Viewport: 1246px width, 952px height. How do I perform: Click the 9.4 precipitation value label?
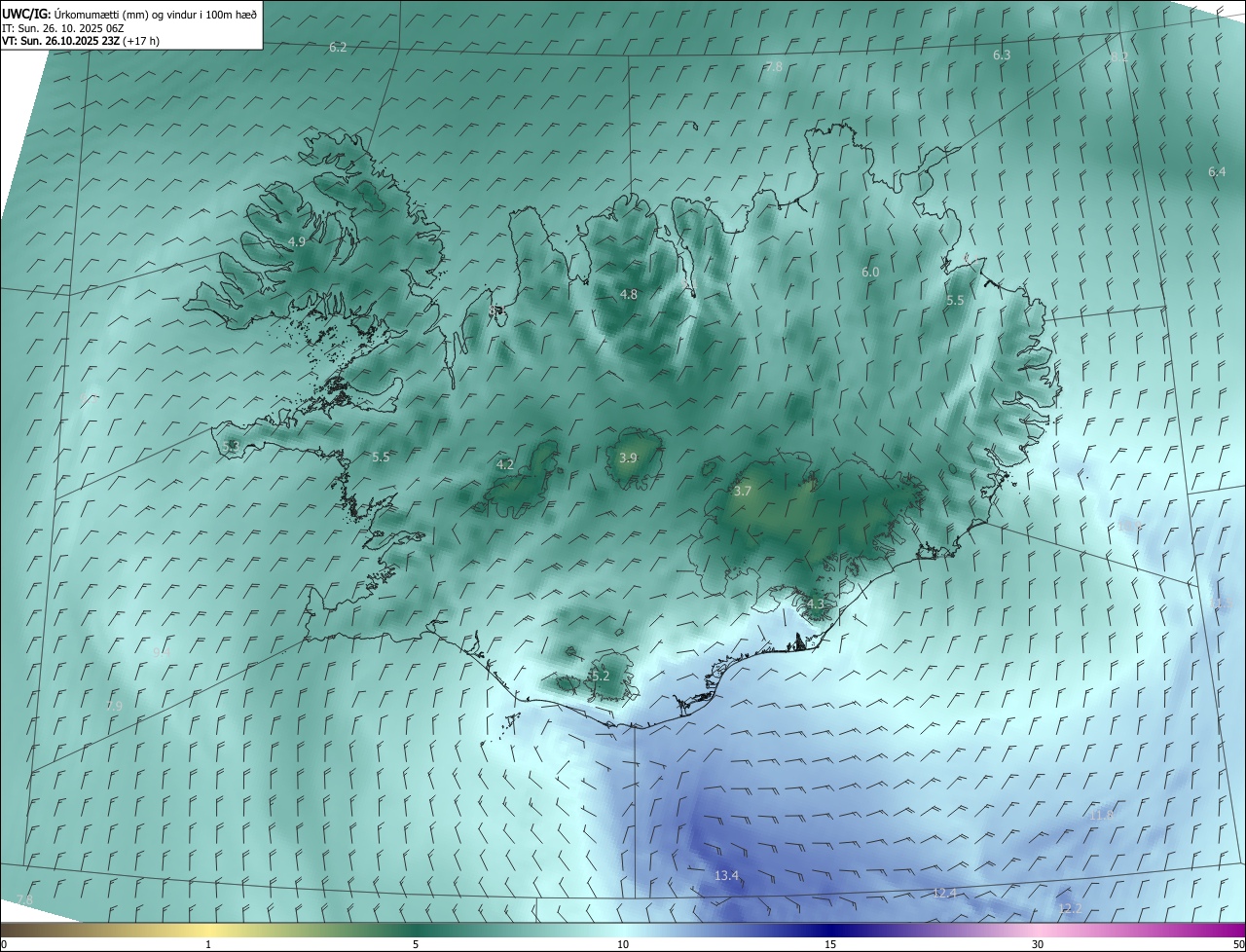[x=161, y=652]
